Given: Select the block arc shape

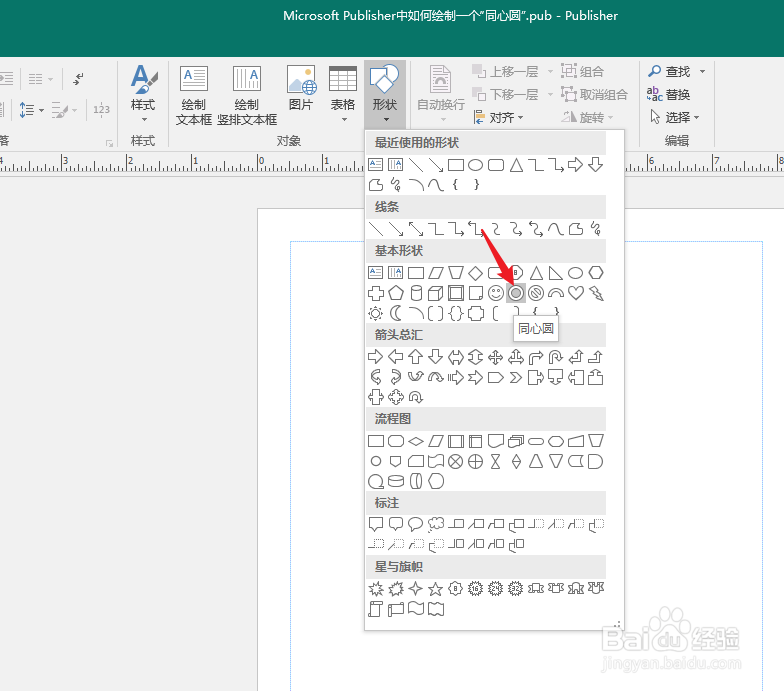Looking at the screenshot, I should tap(556, 293).
